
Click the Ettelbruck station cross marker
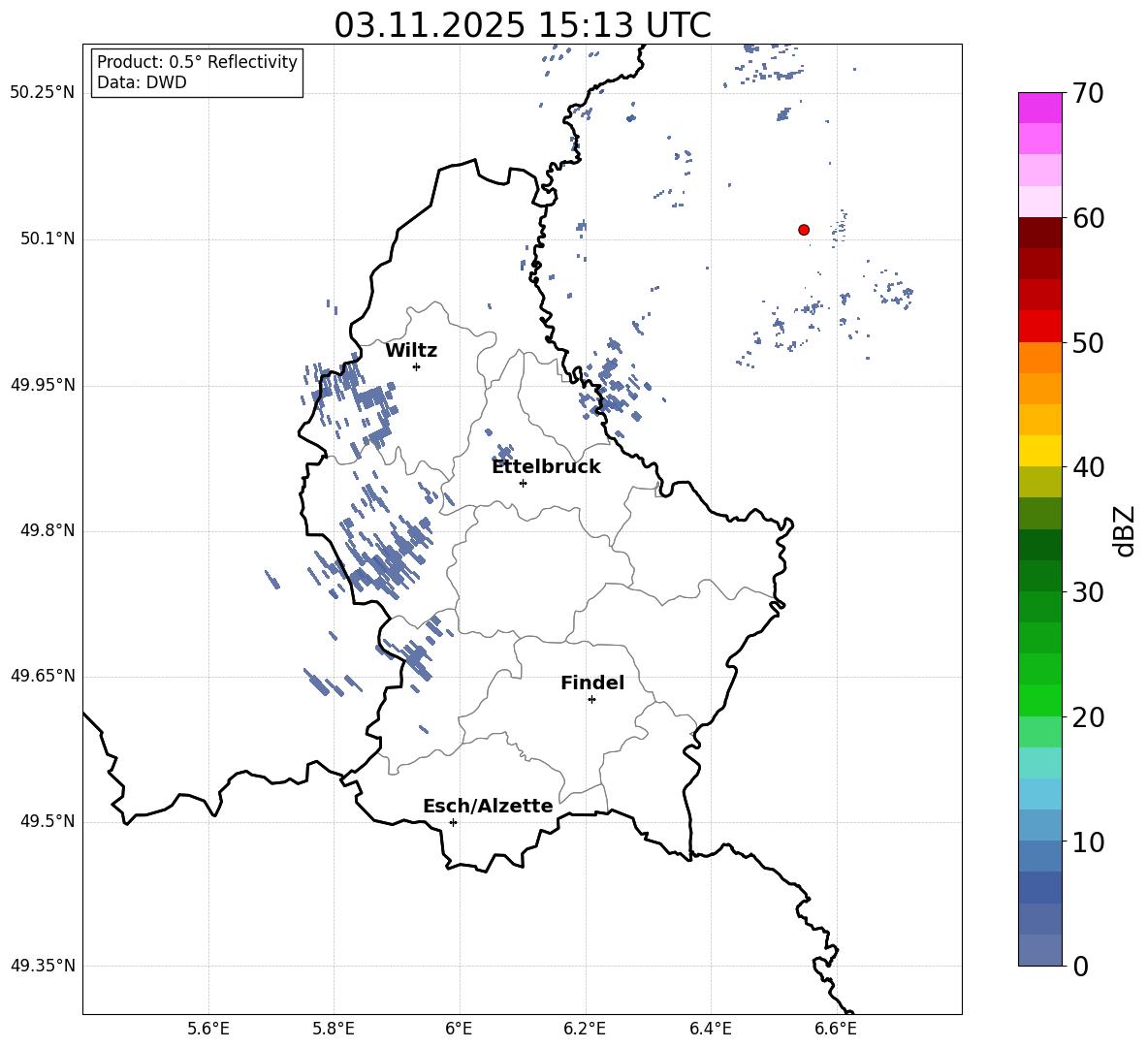523,483
